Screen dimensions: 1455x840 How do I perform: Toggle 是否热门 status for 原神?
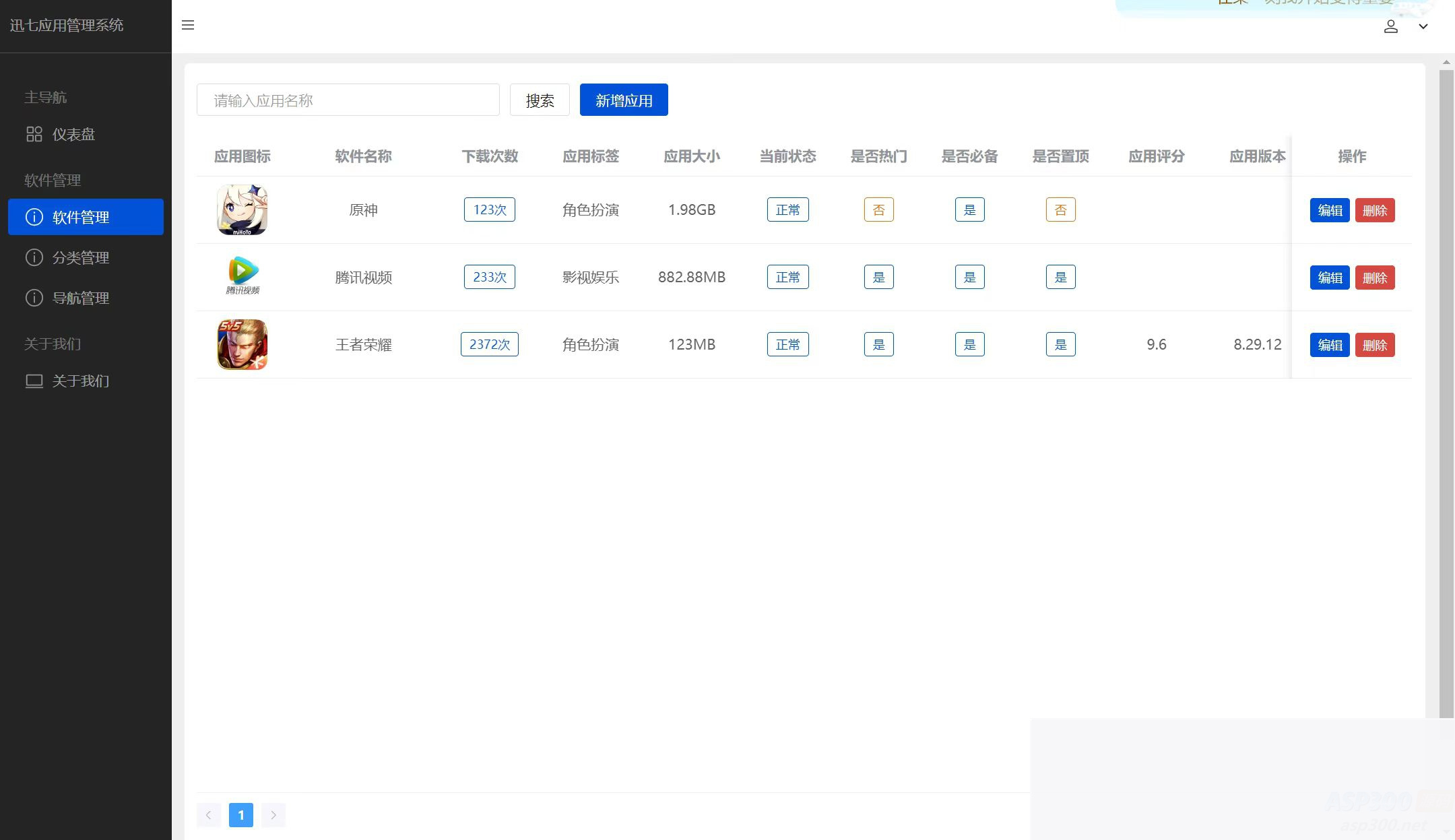(x=878, y=209)
